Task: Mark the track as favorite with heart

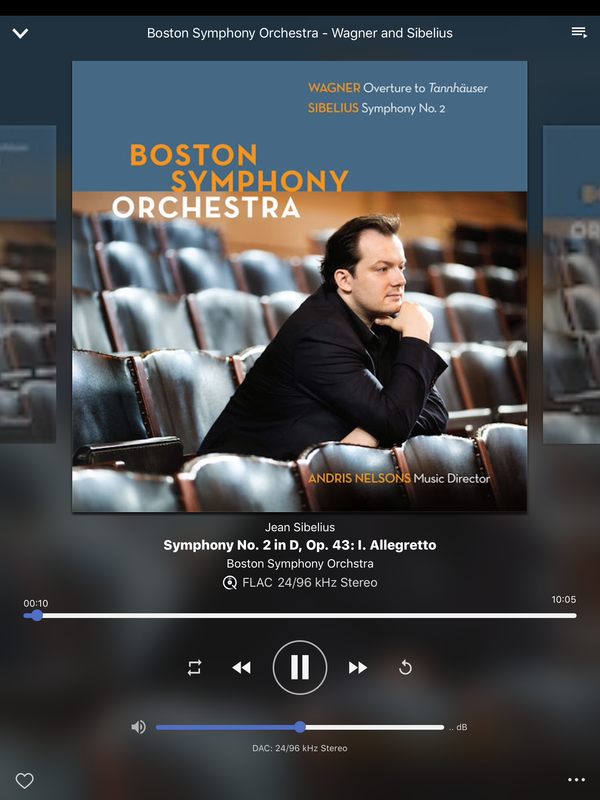Action: click(24, 781)
